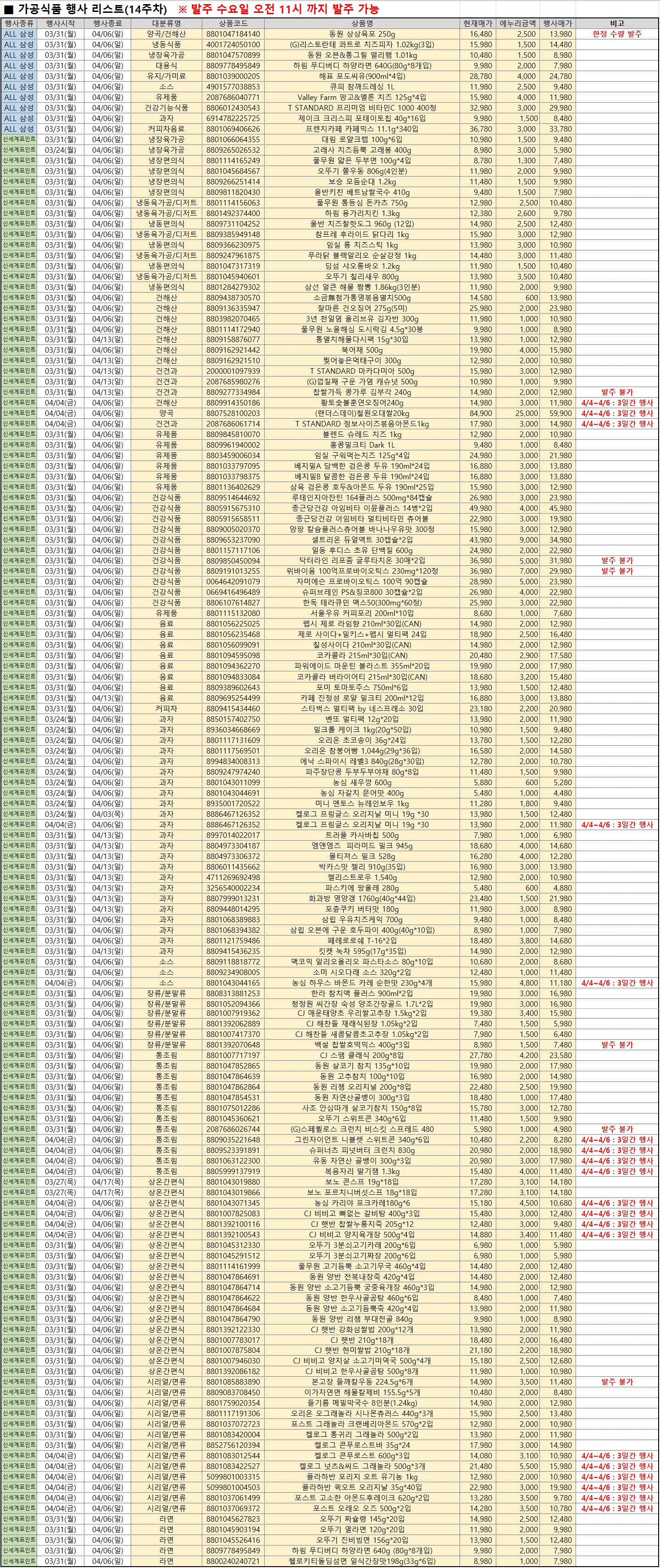This screenshot has height=1568, width=660.
Task: Select the 에누리금액 column header
Action: point(517,23)
